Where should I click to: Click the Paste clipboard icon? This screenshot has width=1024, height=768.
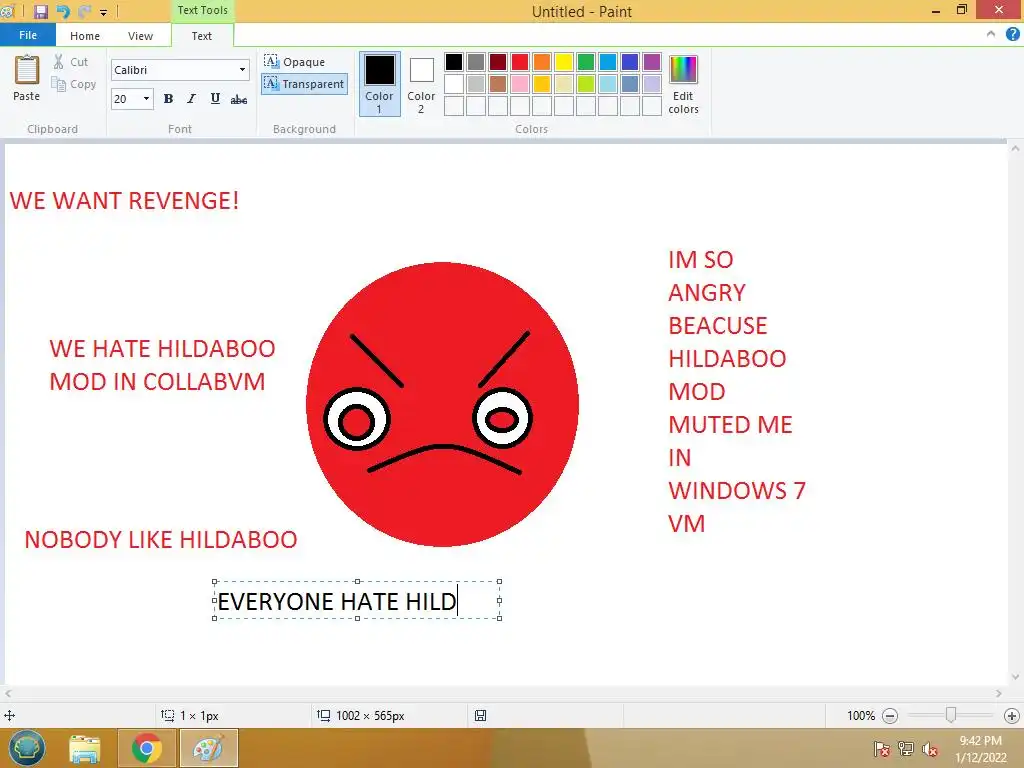[27, 71]
